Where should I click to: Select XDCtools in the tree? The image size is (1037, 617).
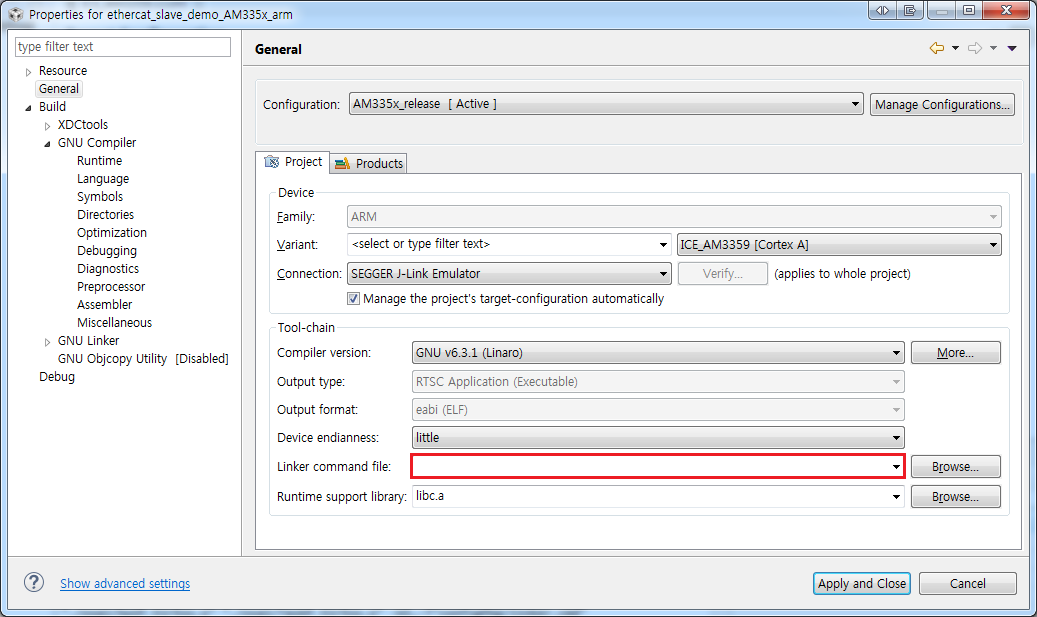pos(83,124)
